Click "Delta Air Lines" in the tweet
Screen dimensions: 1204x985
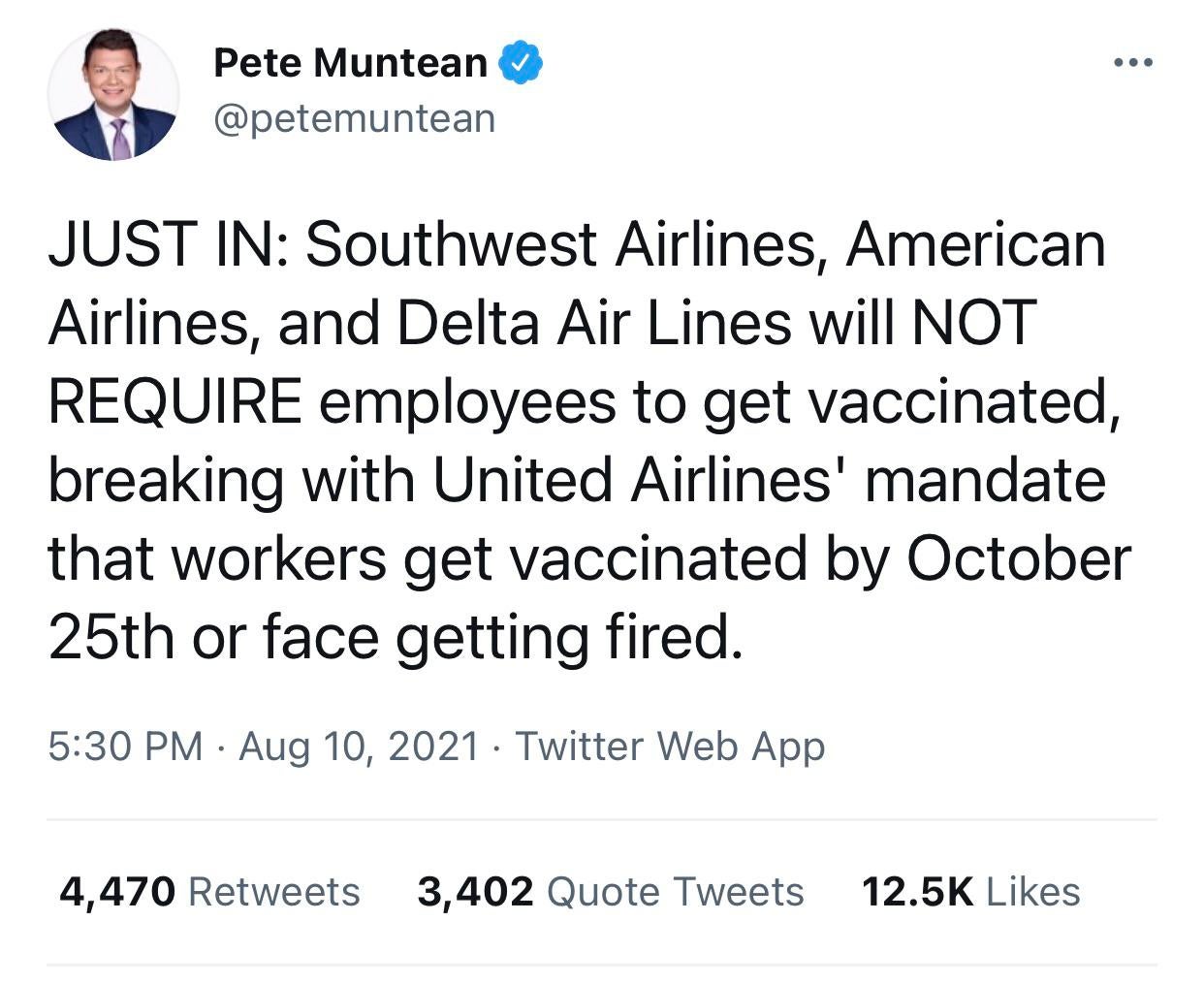coord(594,323)
